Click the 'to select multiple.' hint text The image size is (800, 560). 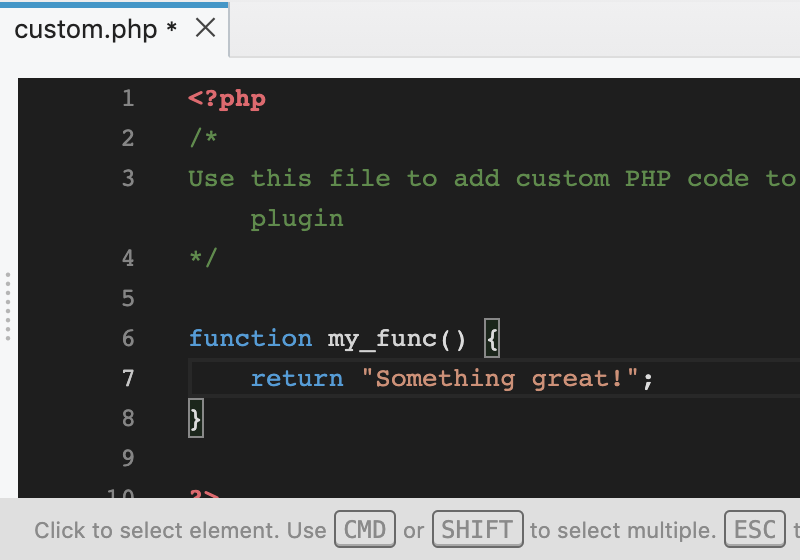pos(623,530)
